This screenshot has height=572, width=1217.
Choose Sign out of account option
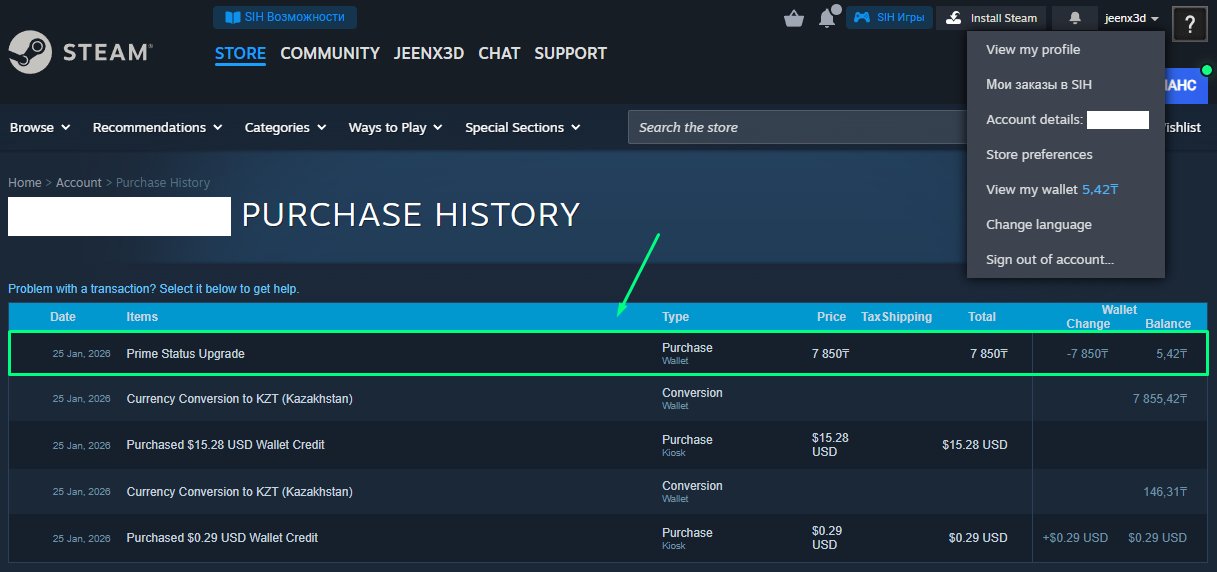tap(1049, 259)
